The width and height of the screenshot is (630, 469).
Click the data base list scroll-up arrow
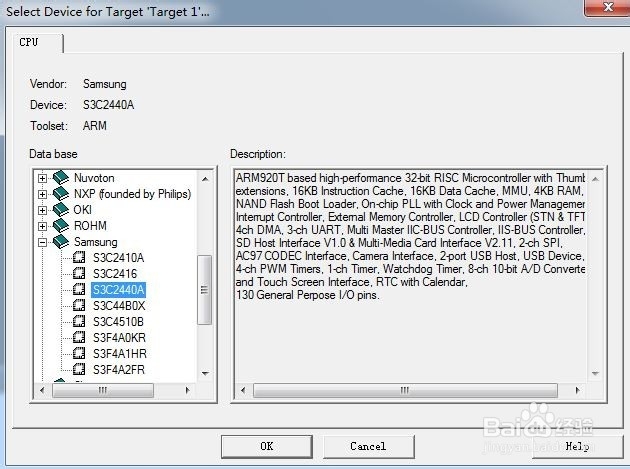pyautogui.click(x=205, y=179)
